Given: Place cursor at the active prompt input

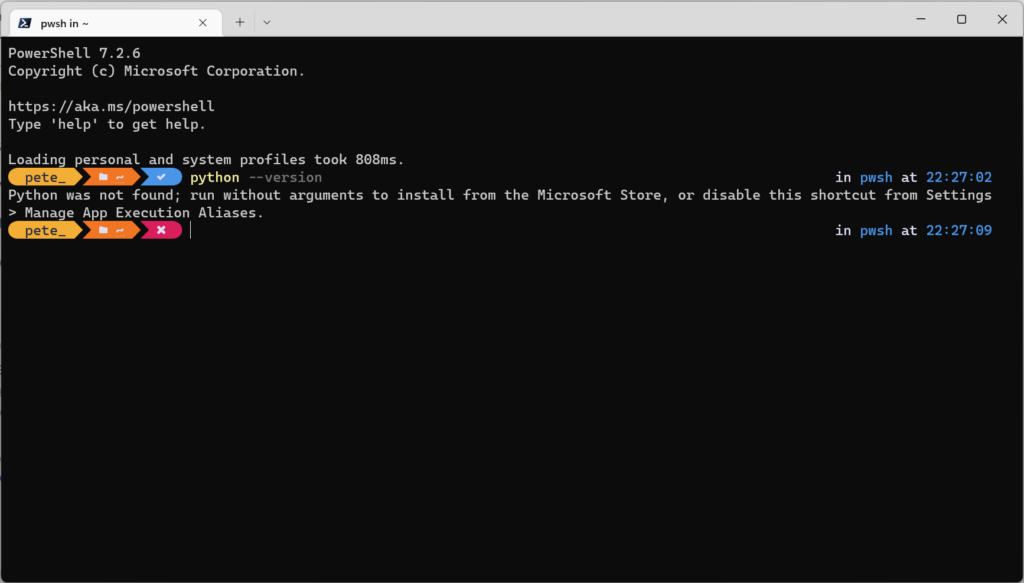Looking at the screenshot, I should tap(191, 230).
